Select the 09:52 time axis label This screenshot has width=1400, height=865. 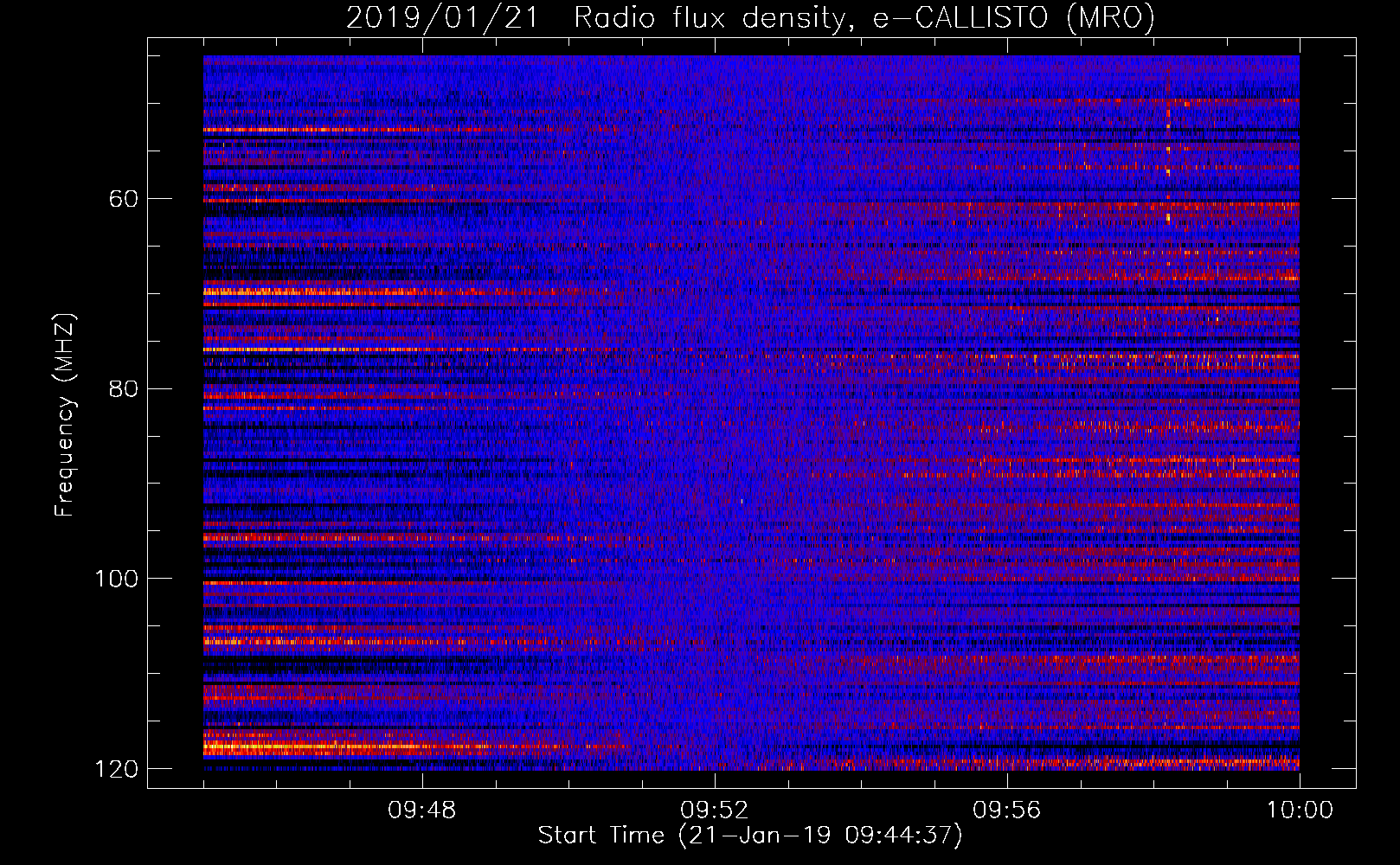[714, 810]
